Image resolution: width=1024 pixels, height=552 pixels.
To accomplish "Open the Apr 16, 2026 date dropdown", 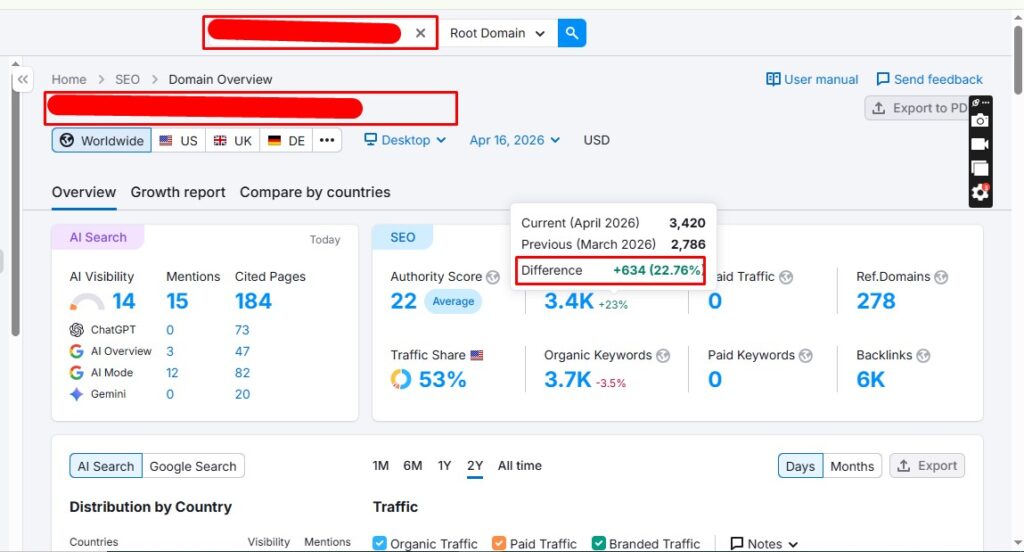I will pyautogui.click(x=515, y=140).
